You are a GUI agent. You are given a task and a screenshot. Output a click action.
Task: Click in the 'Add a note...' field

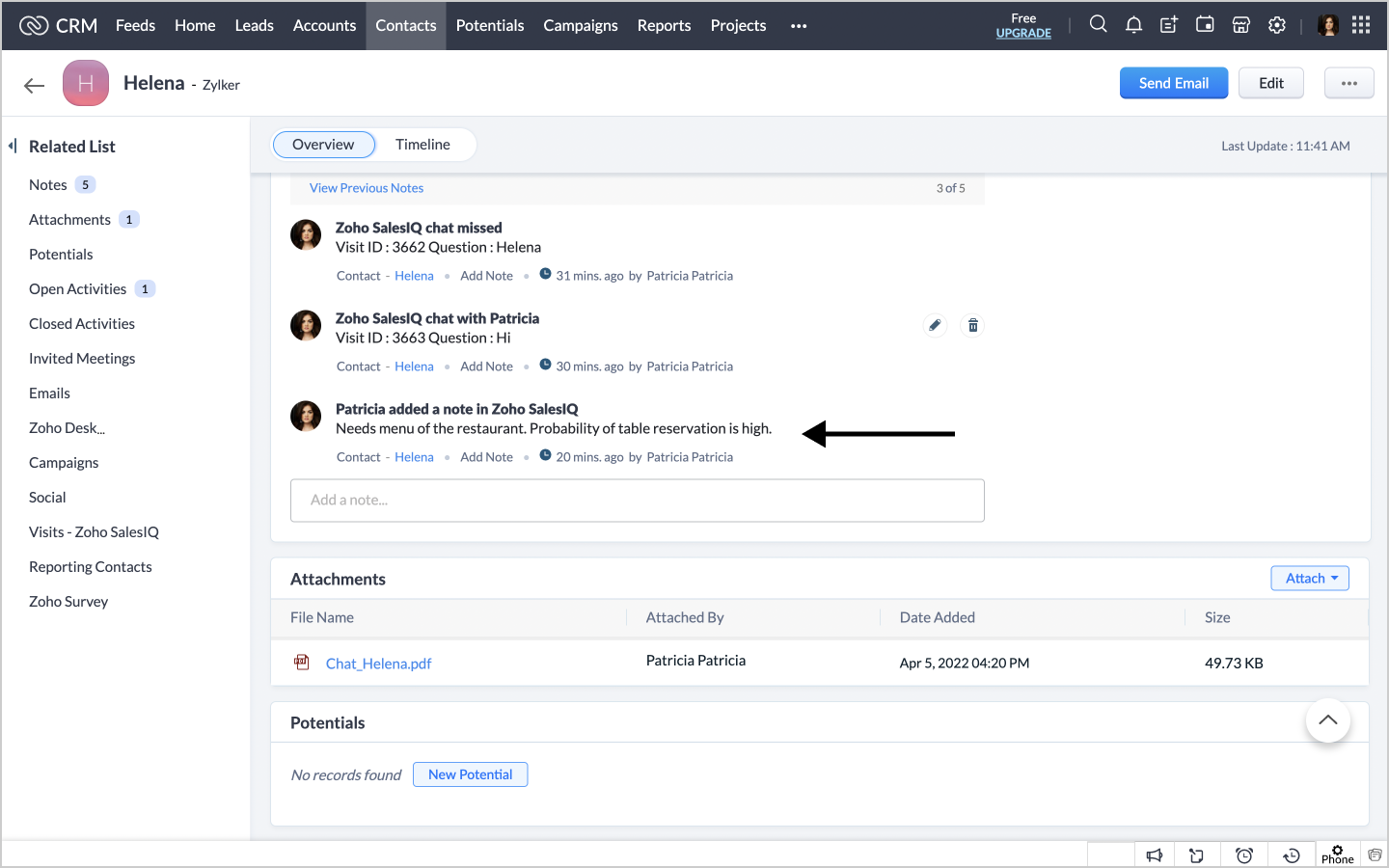[x=638, y=501]
